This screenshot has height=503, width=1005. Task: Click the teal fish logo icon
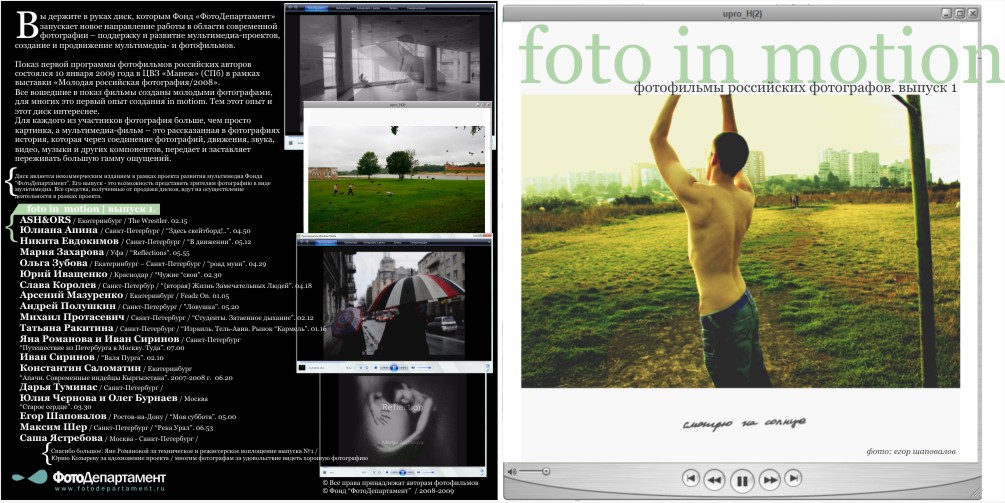click(x=30, y=477)
